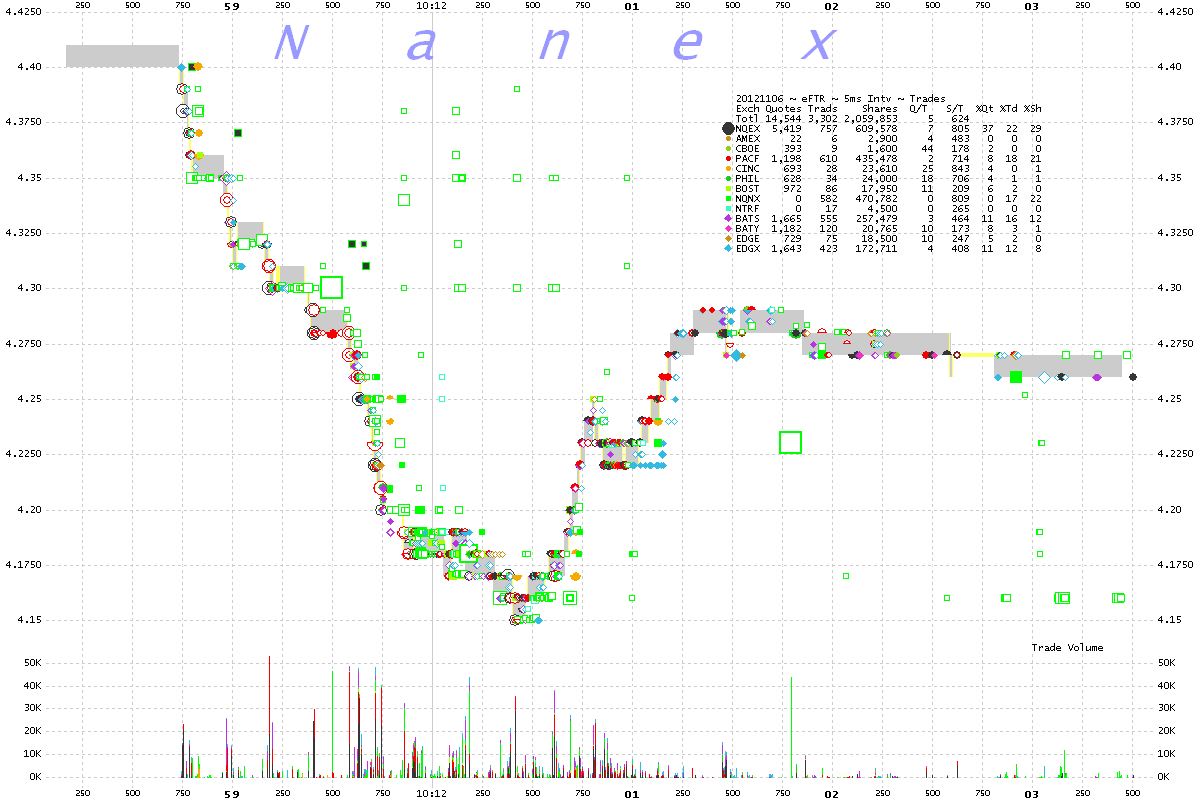The width and height of the screenshot is (1200, 800).
Task: Click the 'Totl' row label in the legend
Action: [x=747, y=118]
